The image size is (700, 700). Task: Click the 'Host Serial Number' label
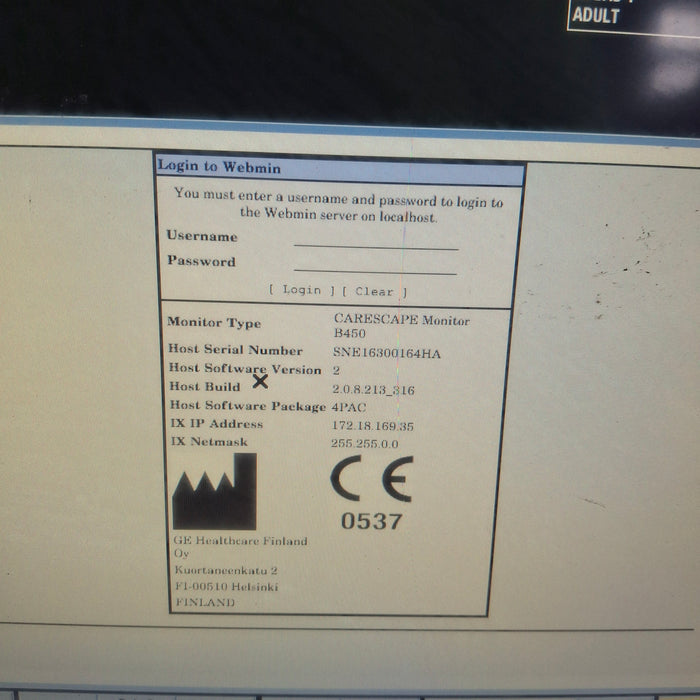(x=236, y=350)
